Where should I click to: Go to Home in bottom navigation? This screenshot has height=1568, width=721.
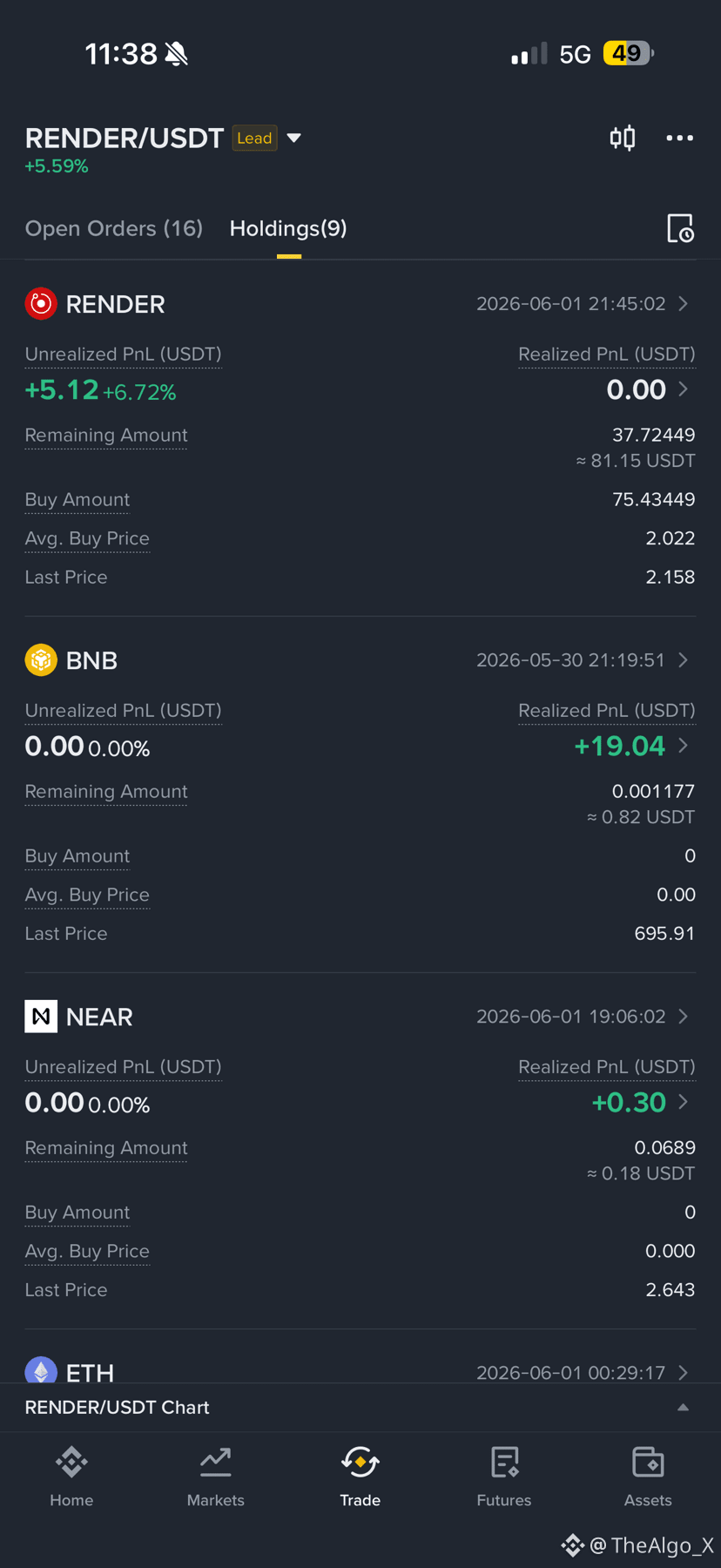71,1477
